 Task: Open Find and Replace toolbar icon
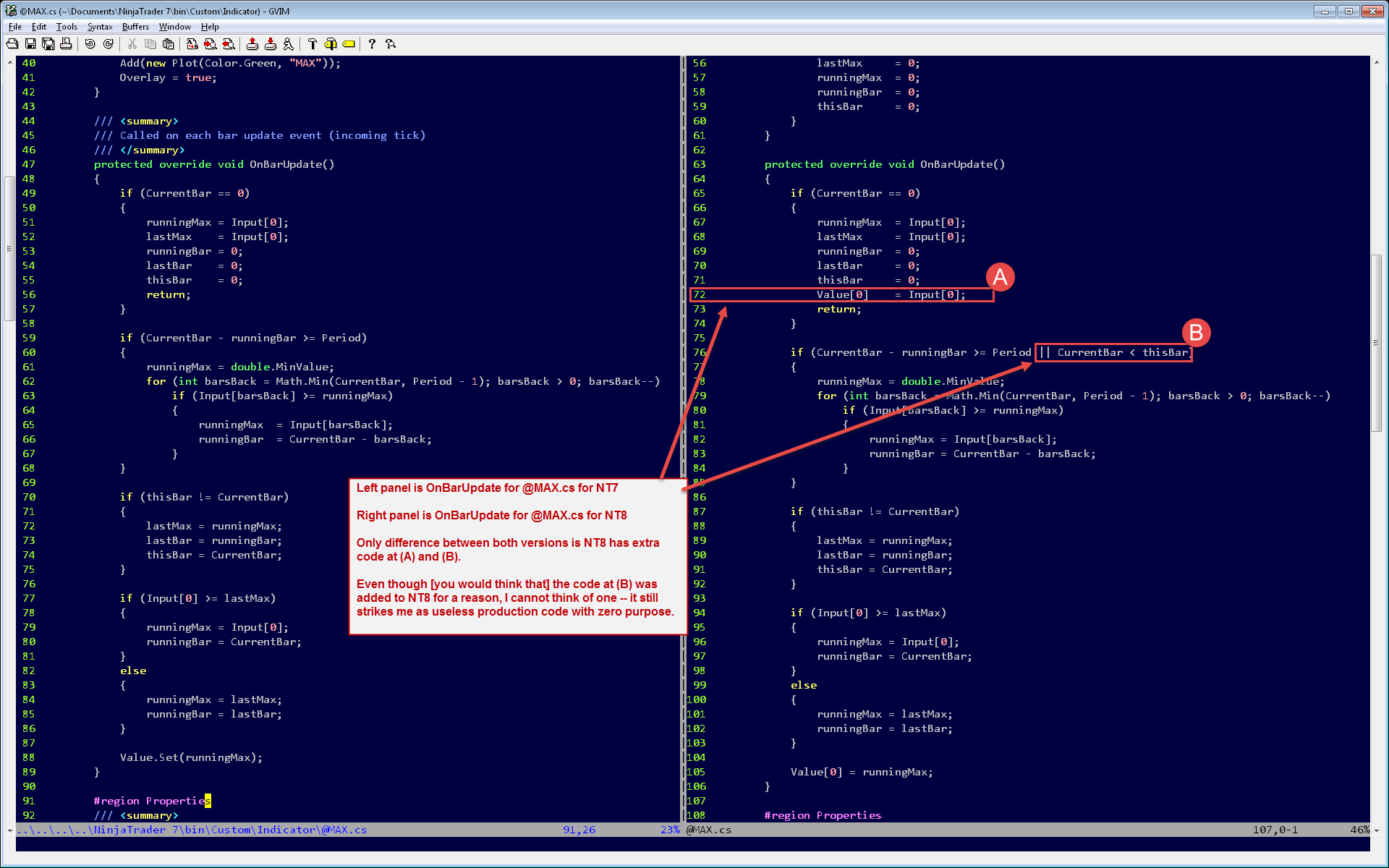point(192,44)
